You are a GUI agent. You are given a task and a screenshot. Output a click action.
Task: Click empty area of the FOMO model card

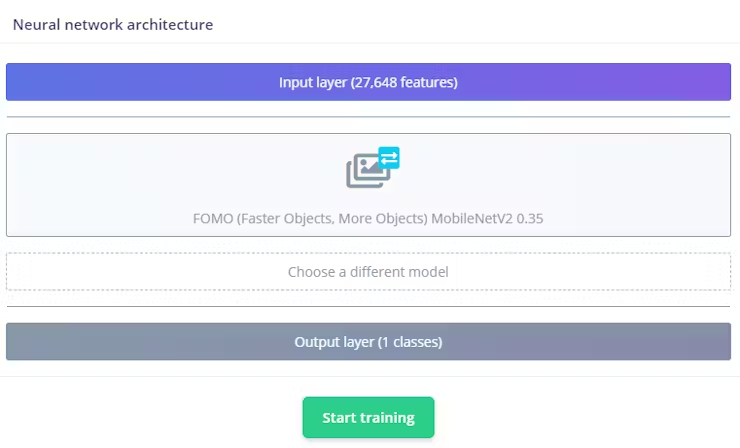[x=142, y=179]
